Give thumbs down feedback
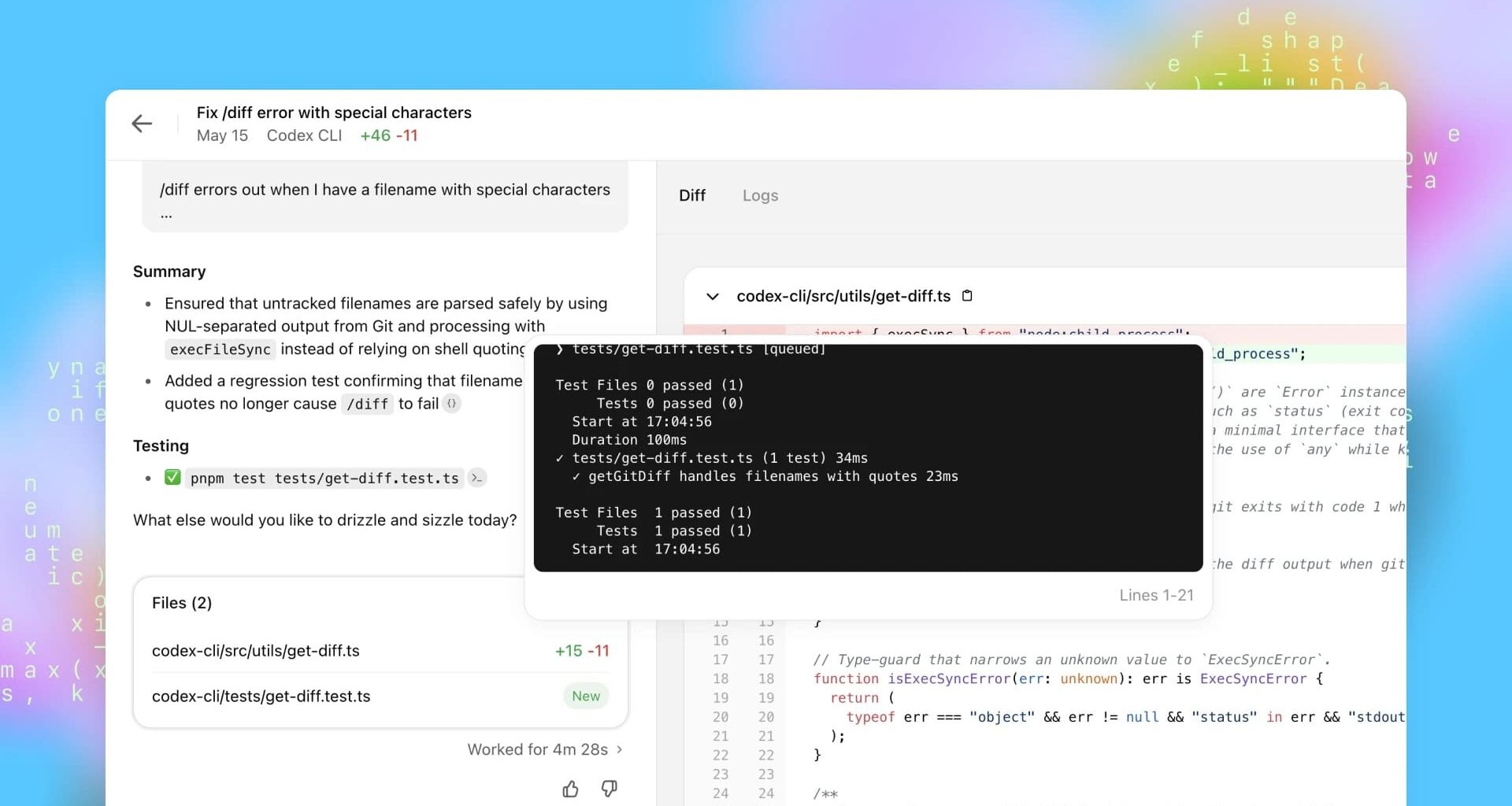The height and width of the screenshot is (806, 1512). click(x=610, y=789)
